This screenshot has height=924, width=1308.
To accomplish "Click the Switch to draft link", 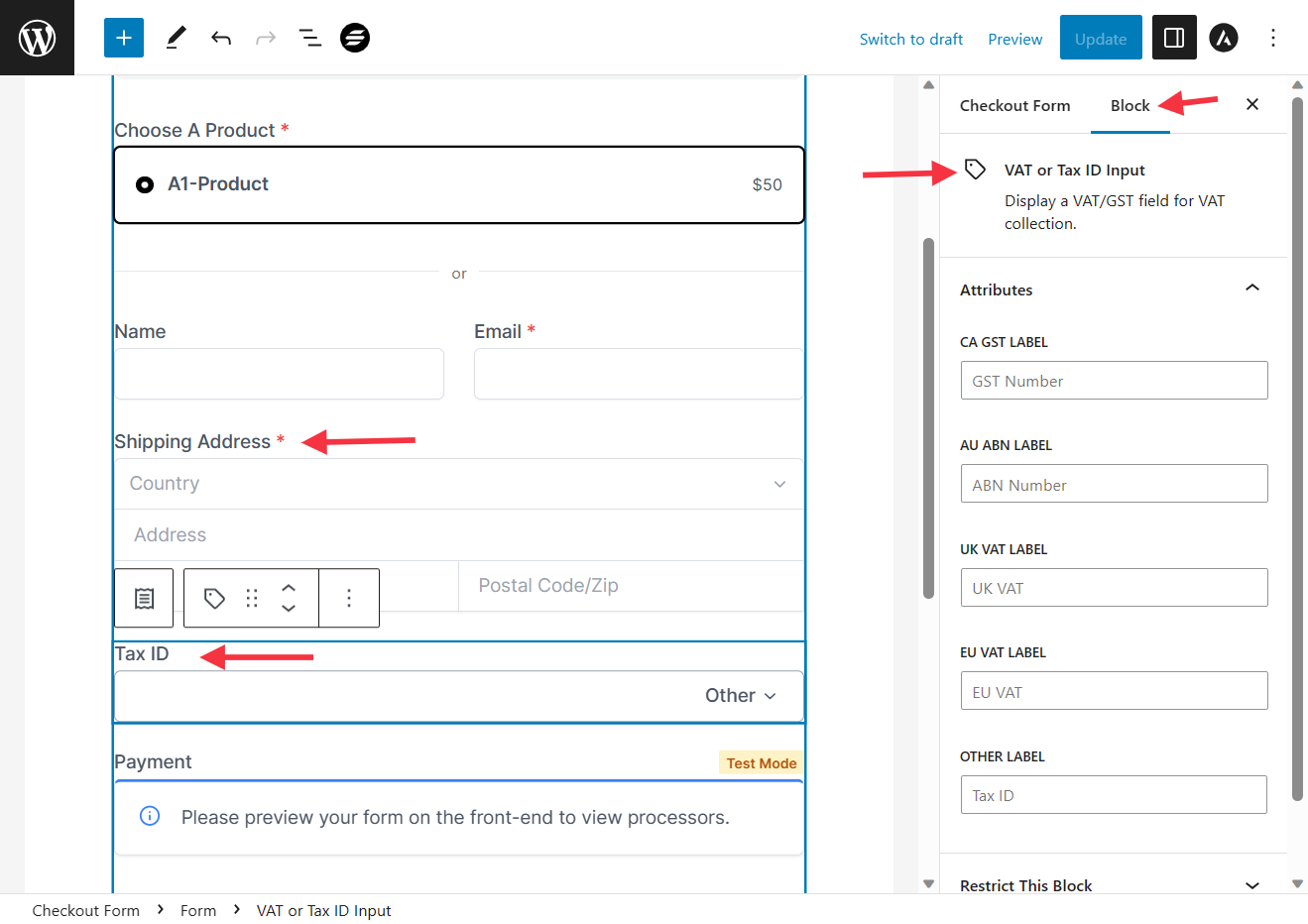I will pos(910,39).
